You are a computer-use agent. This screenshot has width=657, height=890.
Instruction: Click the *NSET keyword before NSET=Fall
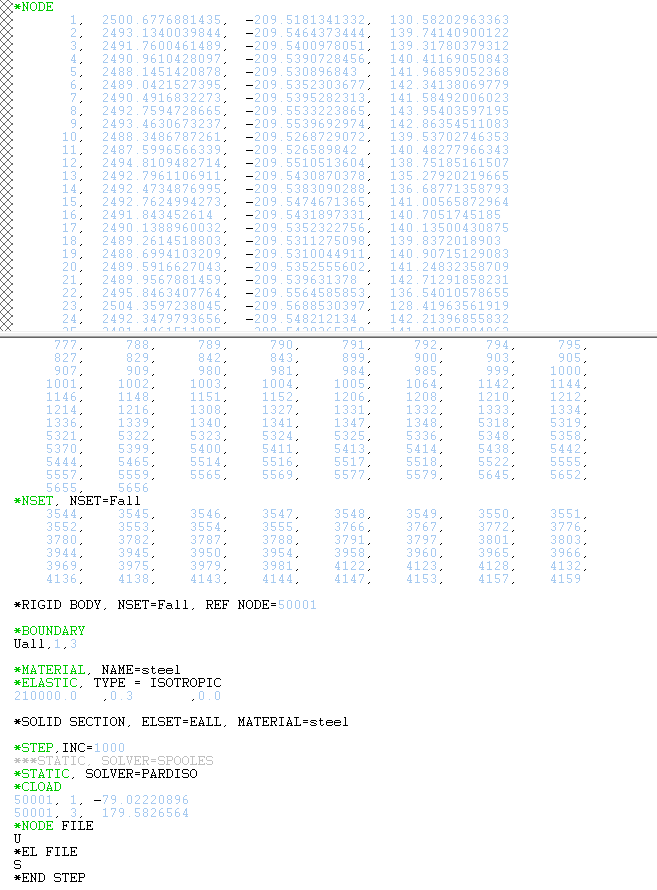pos(33,501)
